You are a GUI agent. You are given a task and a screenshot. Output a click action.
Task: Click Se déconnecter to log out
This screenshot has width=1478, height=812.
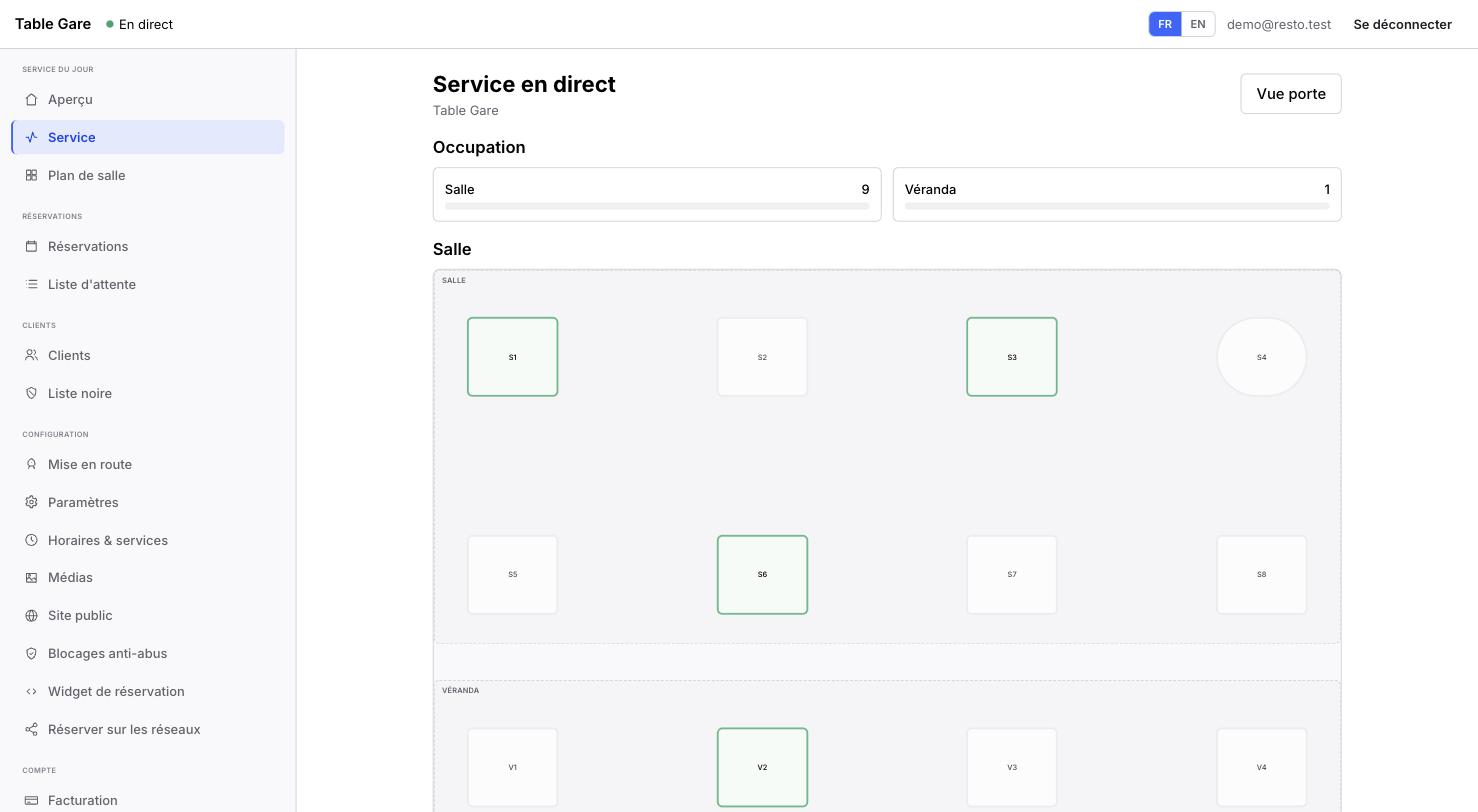(x=1402, y=24)
